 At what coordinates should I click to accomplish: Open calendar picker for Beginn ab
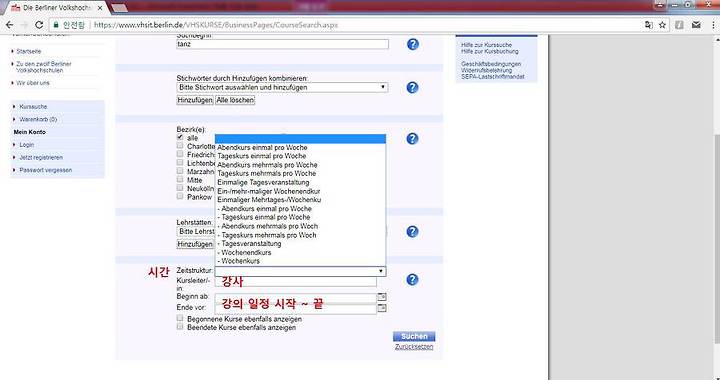[382, 297]
